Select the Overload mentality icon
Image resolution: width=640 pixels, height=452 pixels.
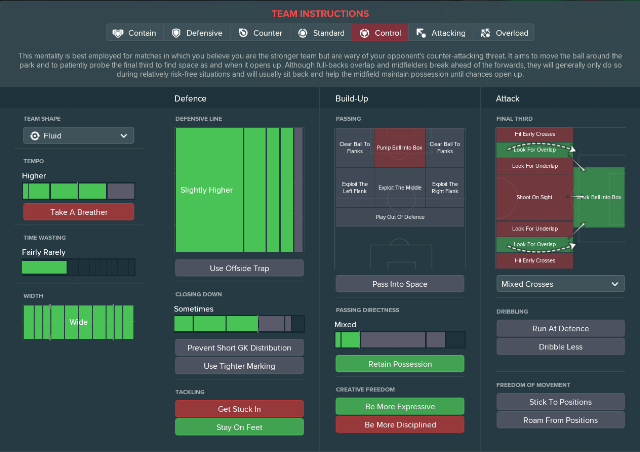485,33
